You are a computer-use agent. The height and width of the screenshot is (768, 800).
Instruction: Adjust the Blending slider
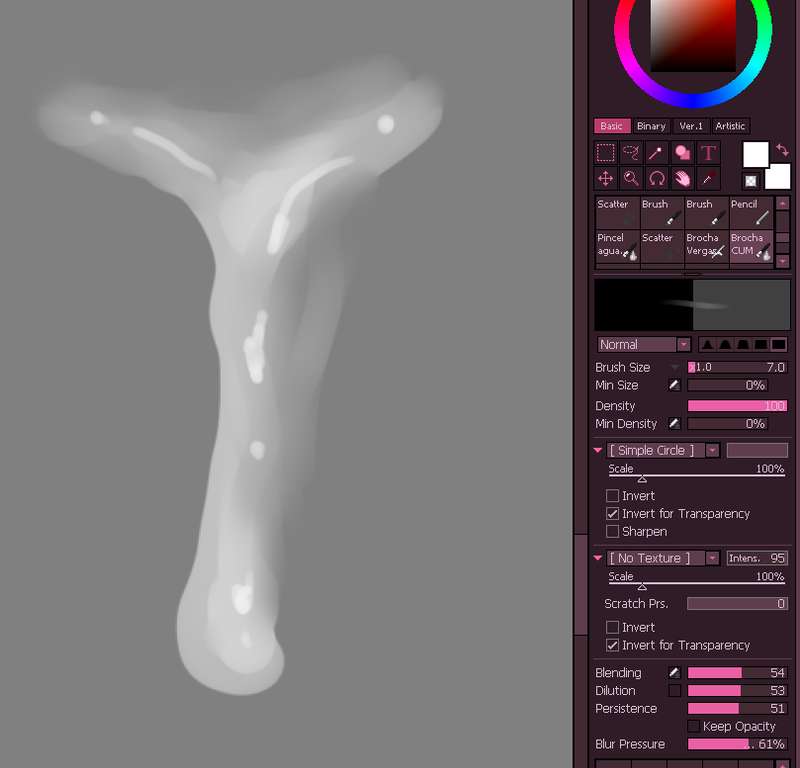point(737,673)
